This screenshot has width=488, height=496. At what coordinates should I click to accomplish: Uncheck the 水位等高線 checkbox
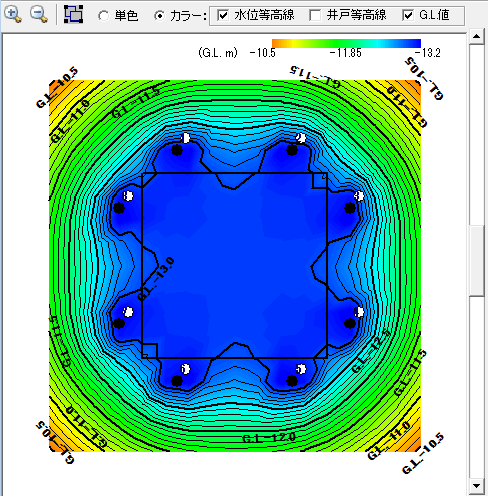223,15
